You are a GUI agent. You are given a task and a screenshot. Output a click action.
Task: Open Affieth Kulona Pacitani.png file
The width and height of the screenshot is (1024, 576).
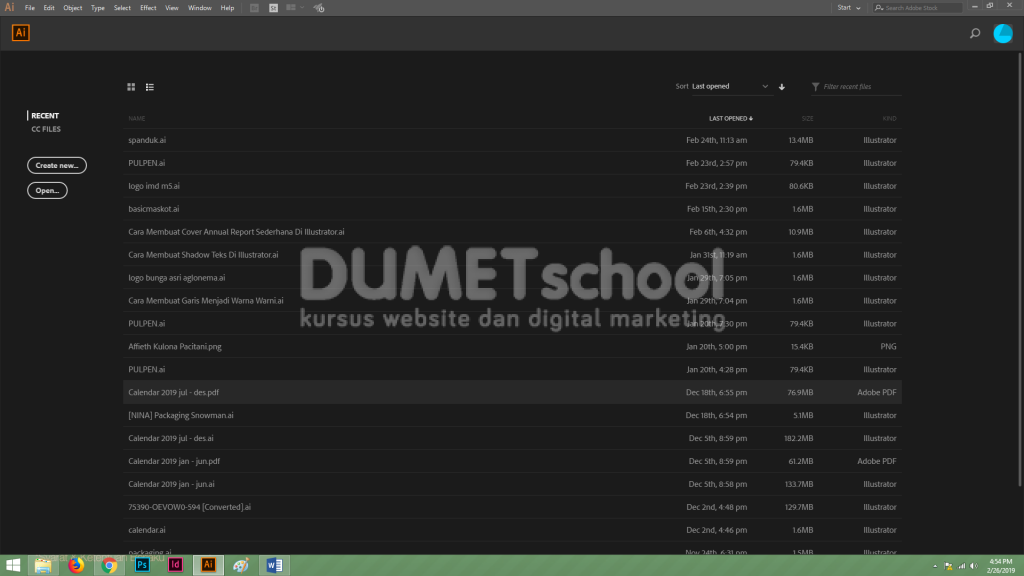(x=512, y=347)
